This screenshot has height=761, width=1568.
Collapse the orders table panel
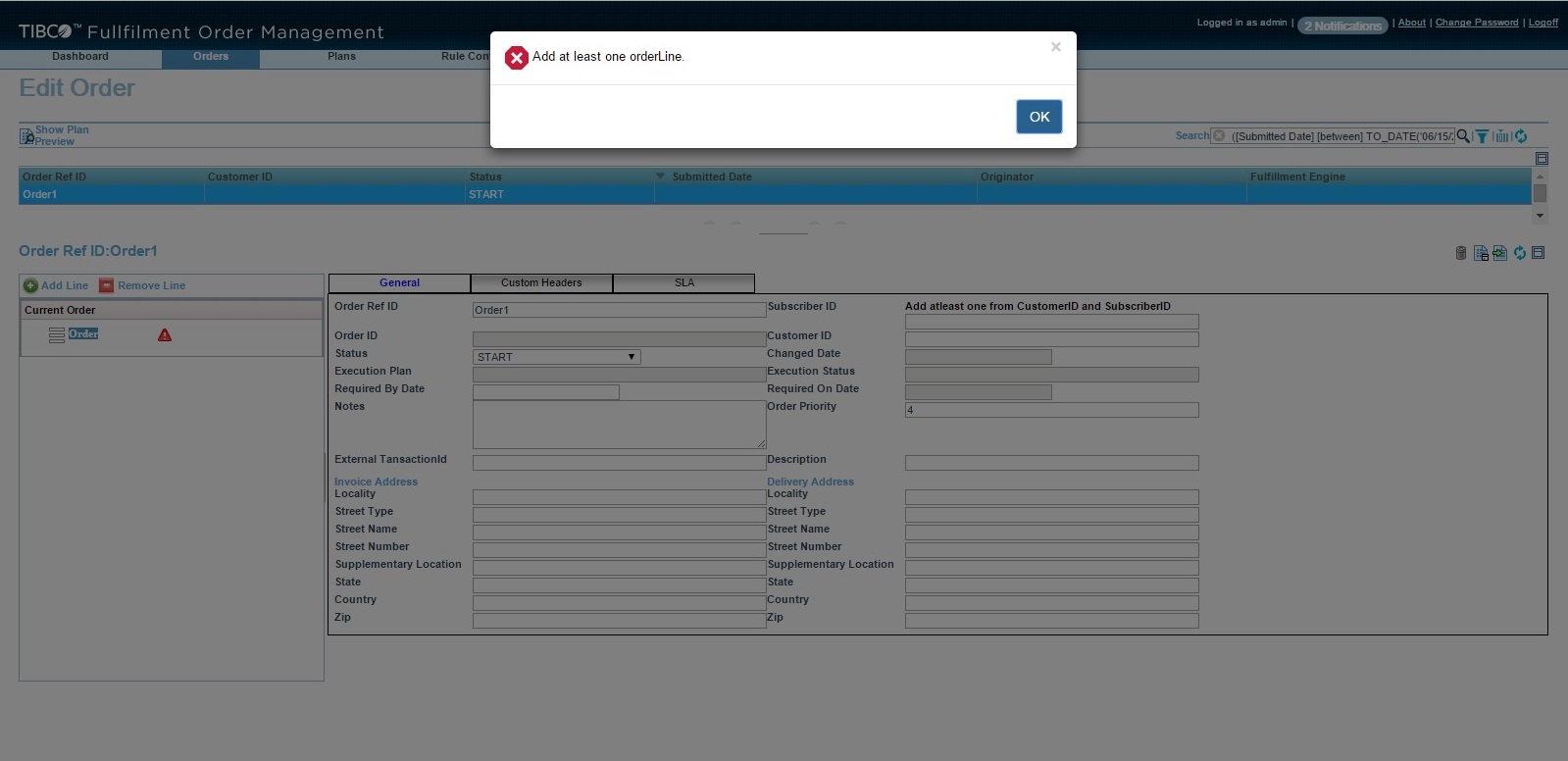tap(1542, 158)
